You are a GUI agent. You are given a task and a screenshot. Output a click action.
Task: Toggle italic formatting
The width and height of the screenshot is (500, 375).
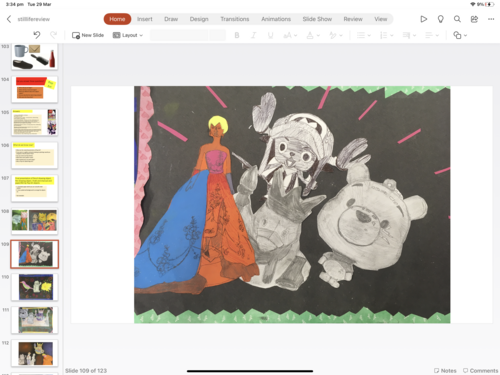(253, 35)
